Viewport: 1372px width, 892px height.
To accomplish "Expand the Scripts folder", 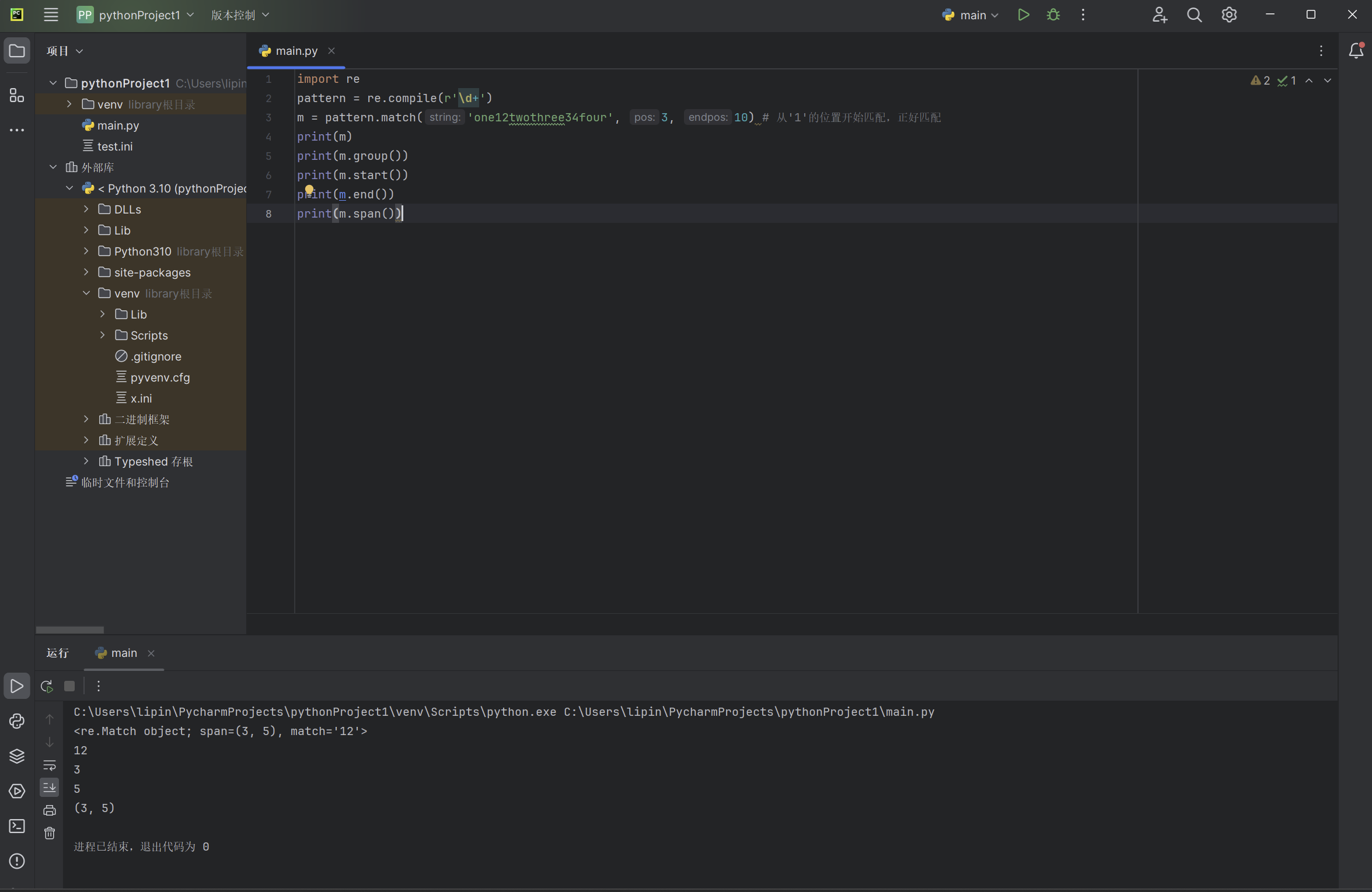I will pyautogui.click(x=102, y=335).
